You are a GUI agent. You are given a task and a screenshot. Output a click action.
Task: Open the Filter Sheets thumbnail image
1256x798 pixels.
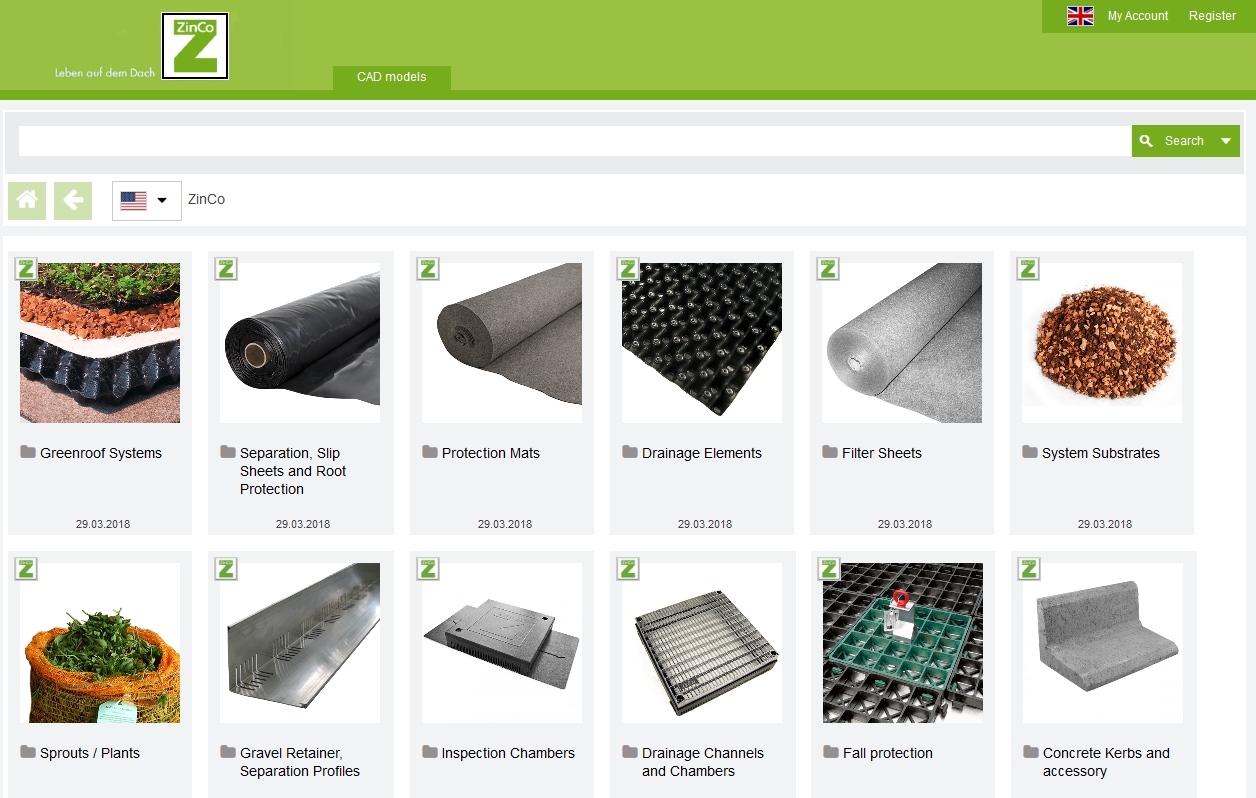[x=902, y=343]
